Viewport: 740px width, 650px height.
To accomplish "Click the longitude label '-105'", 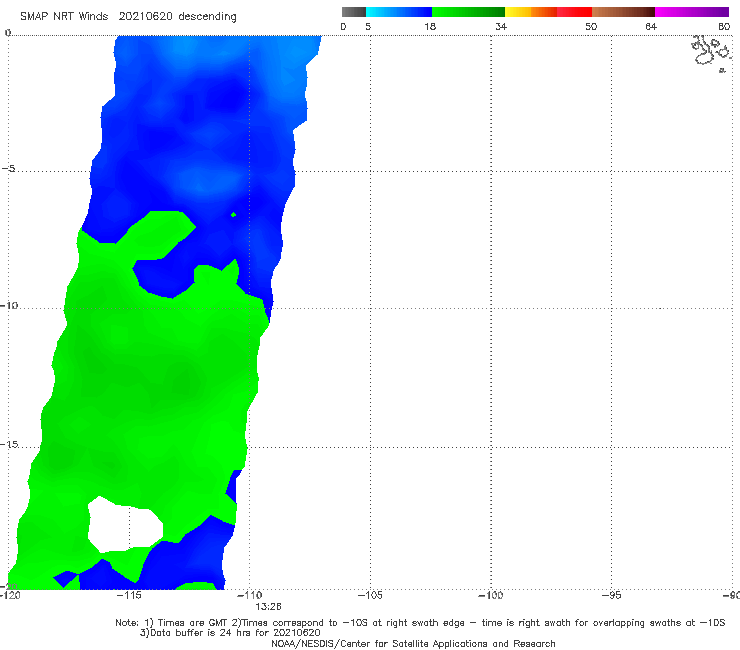I will tap(370, 595).
